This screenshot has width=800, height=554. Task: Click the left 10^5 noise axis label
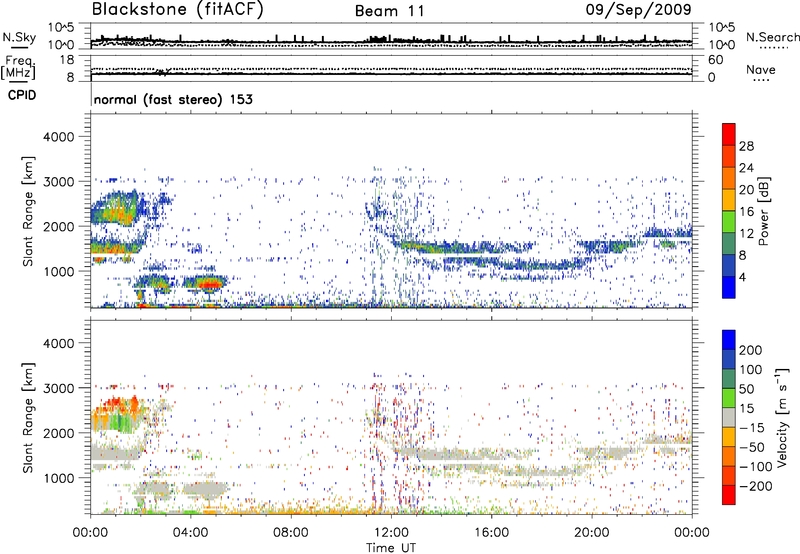click(x=61, y=27)
